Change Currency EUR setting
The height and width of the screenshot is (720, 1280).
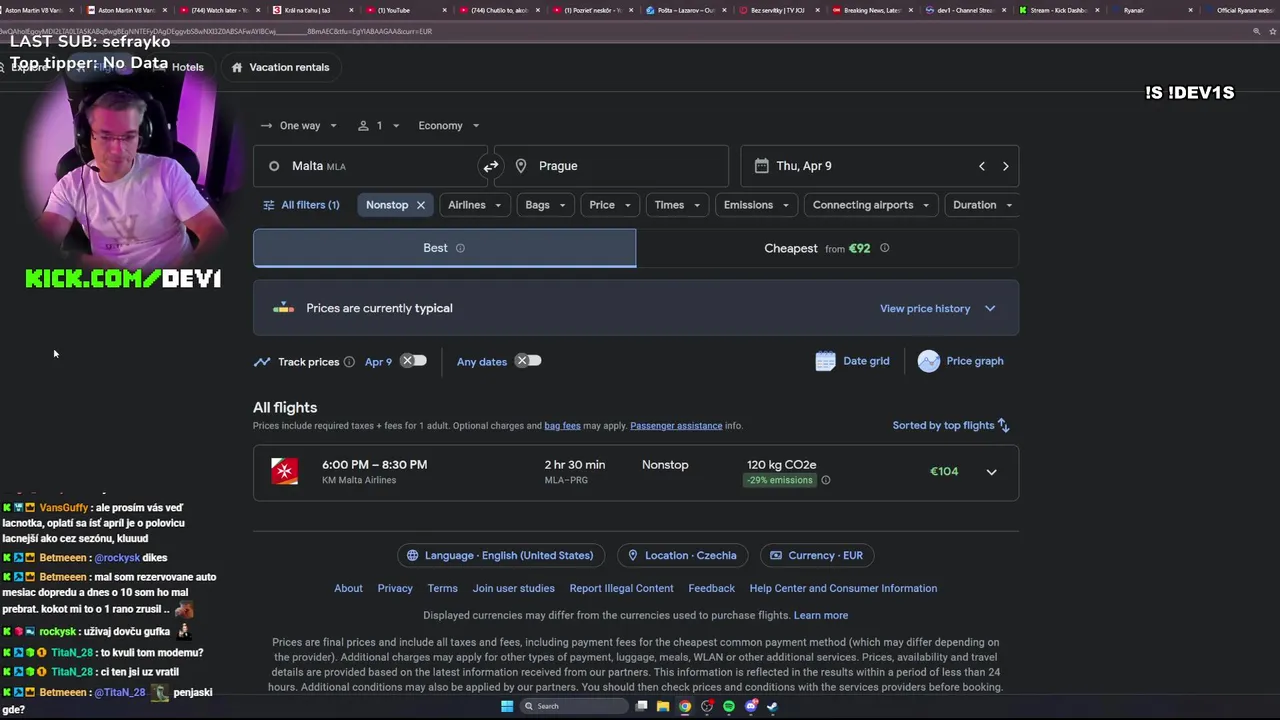point(817,556)
